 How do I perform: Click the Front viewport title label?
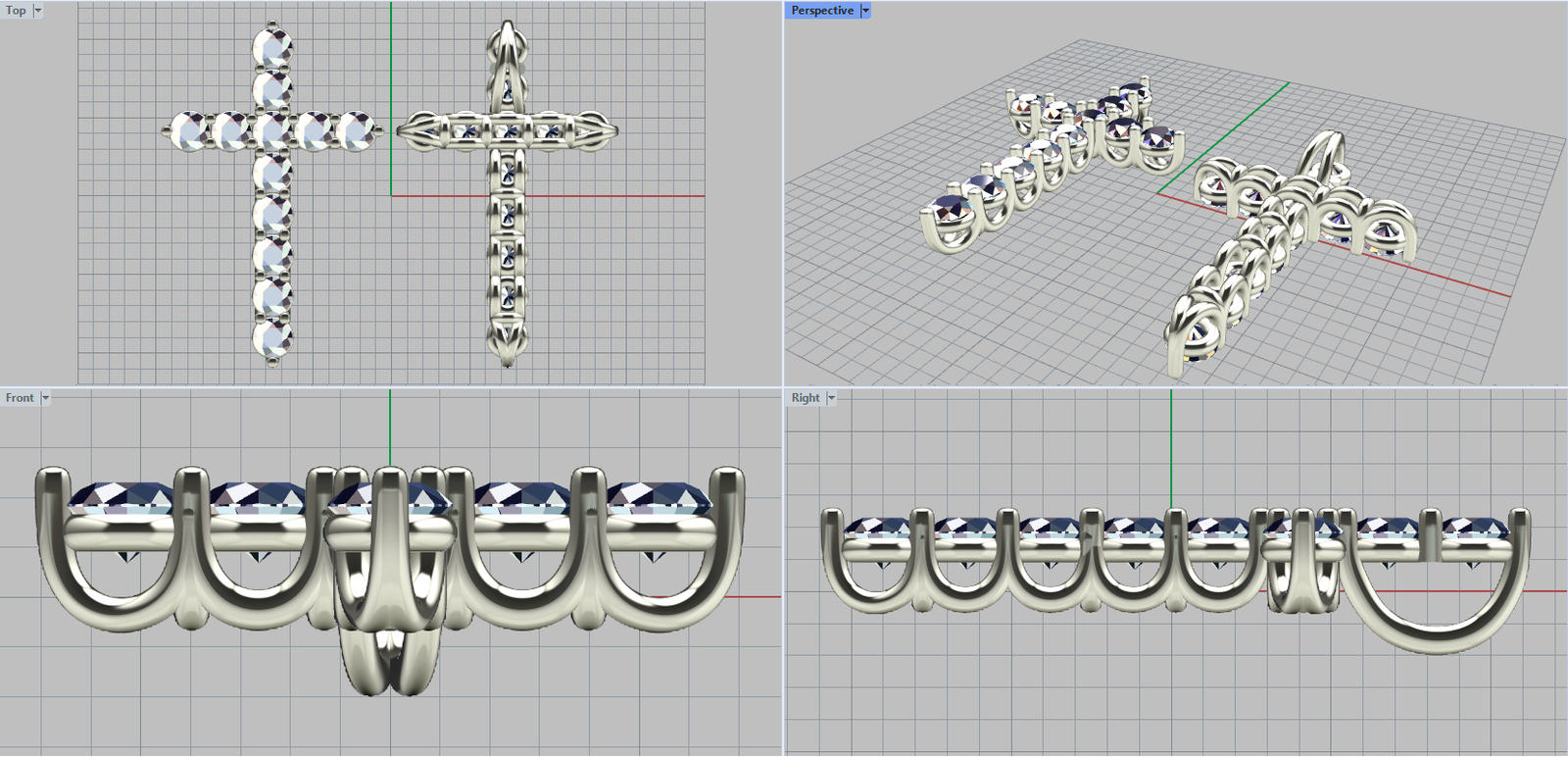19,398
